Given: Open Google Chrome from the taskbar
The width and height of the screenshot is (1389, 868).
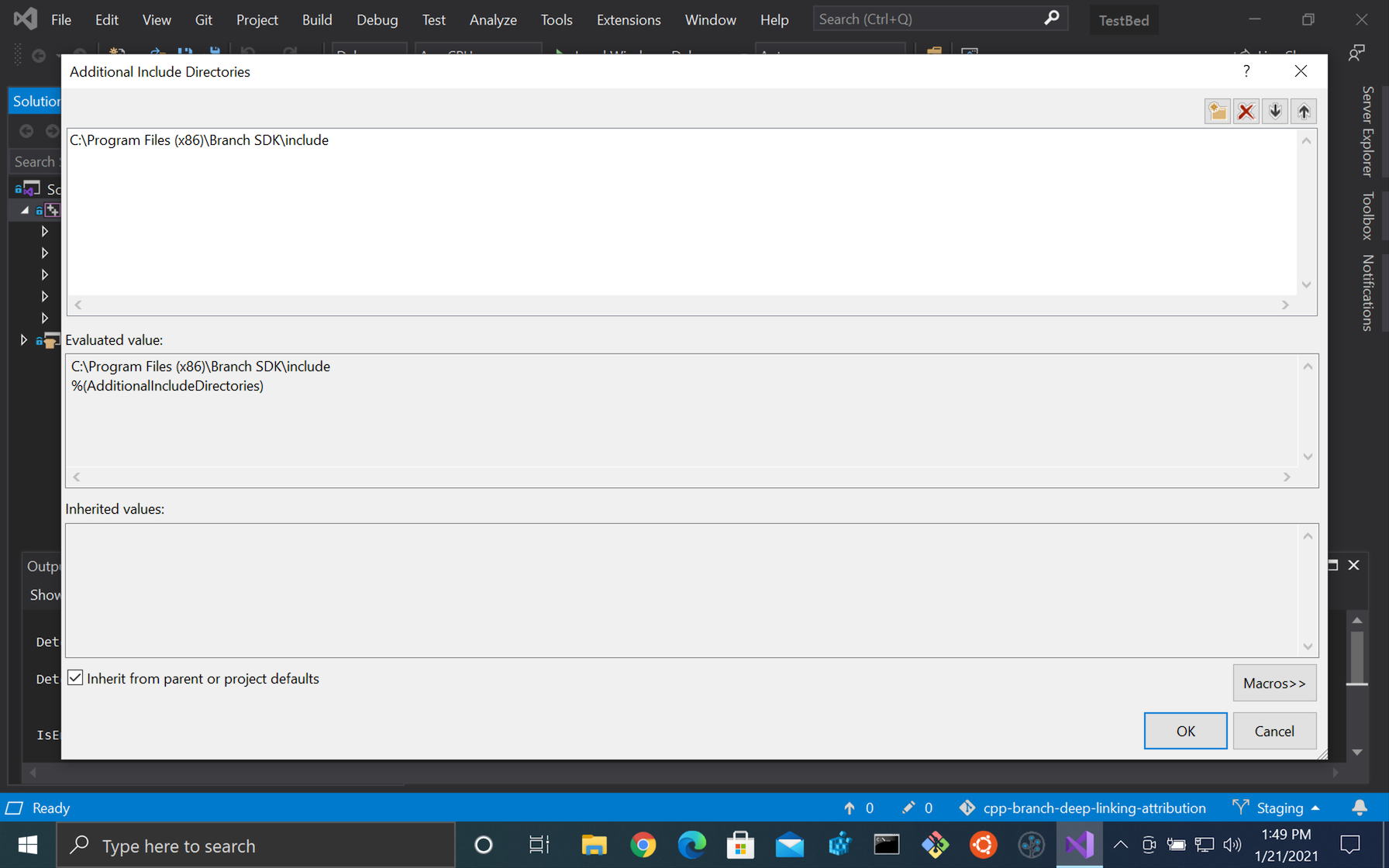Looking at the screenshot, I should (643, 845).
